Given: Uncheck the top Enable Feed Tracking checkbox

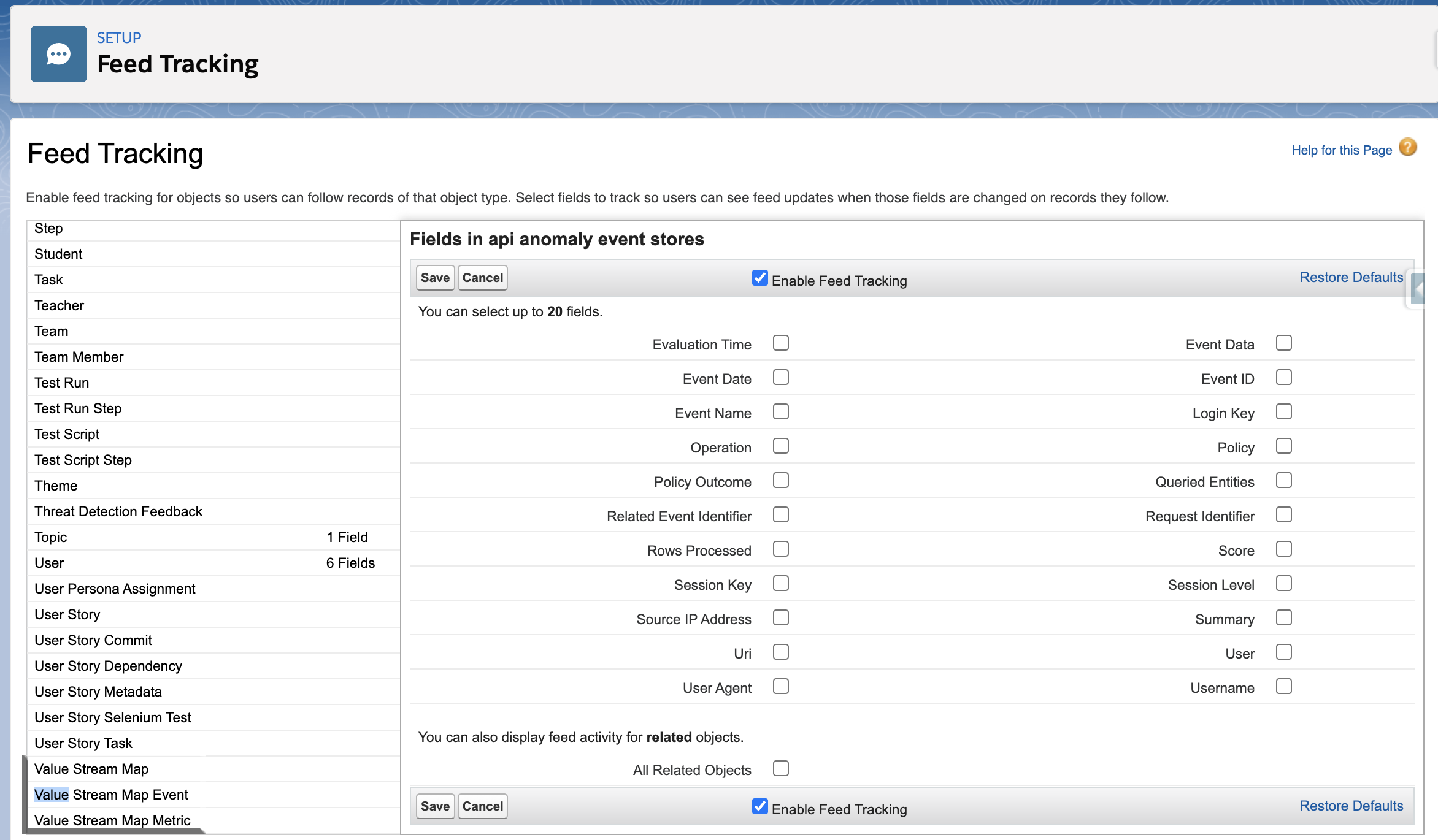Looking at the screenshot, I should tap(759, 278).
